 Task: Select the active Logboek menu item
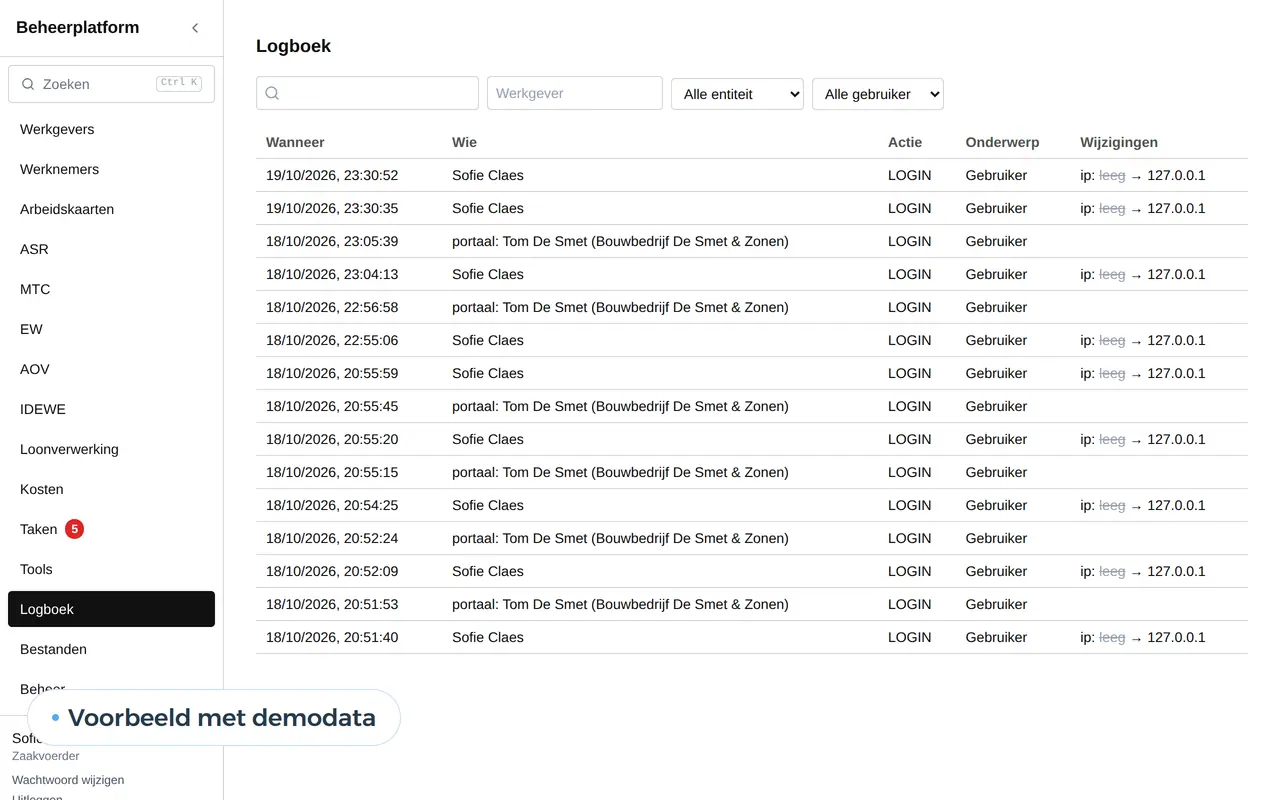coord(111,609)
